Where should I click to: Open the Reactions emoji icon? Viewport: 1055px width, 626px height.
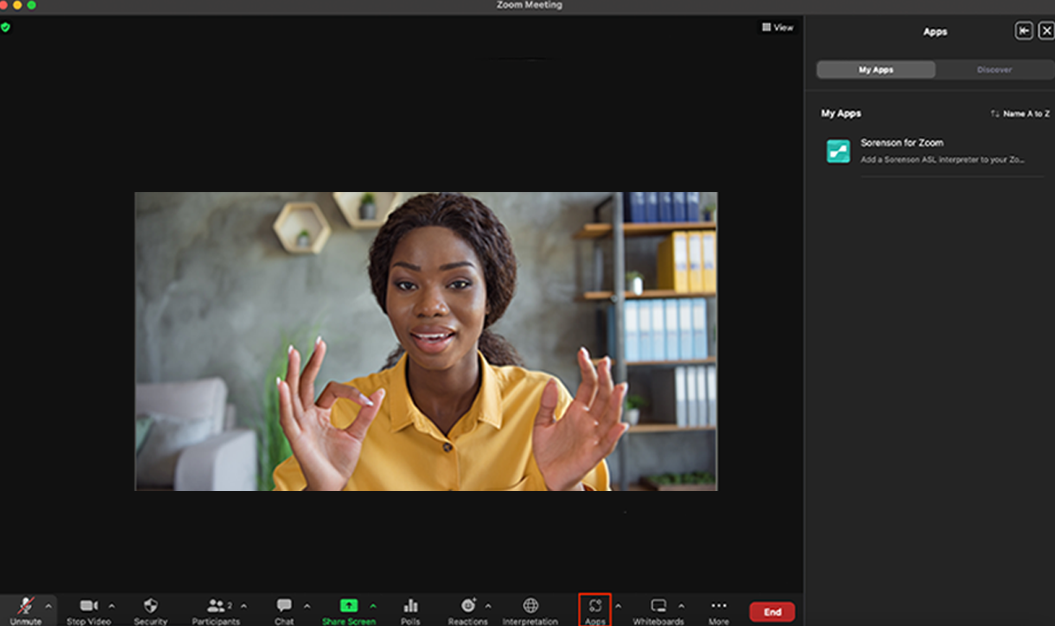[x=468, y=605]
